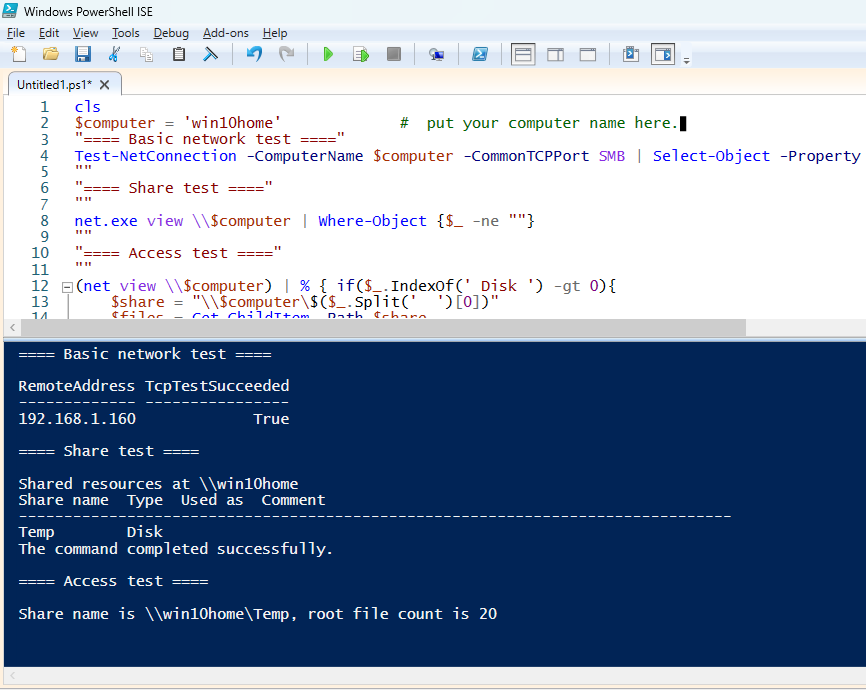Click 192.168.1.160 in console output
This screenshot has height=690, width=866.
coord(77,419)
